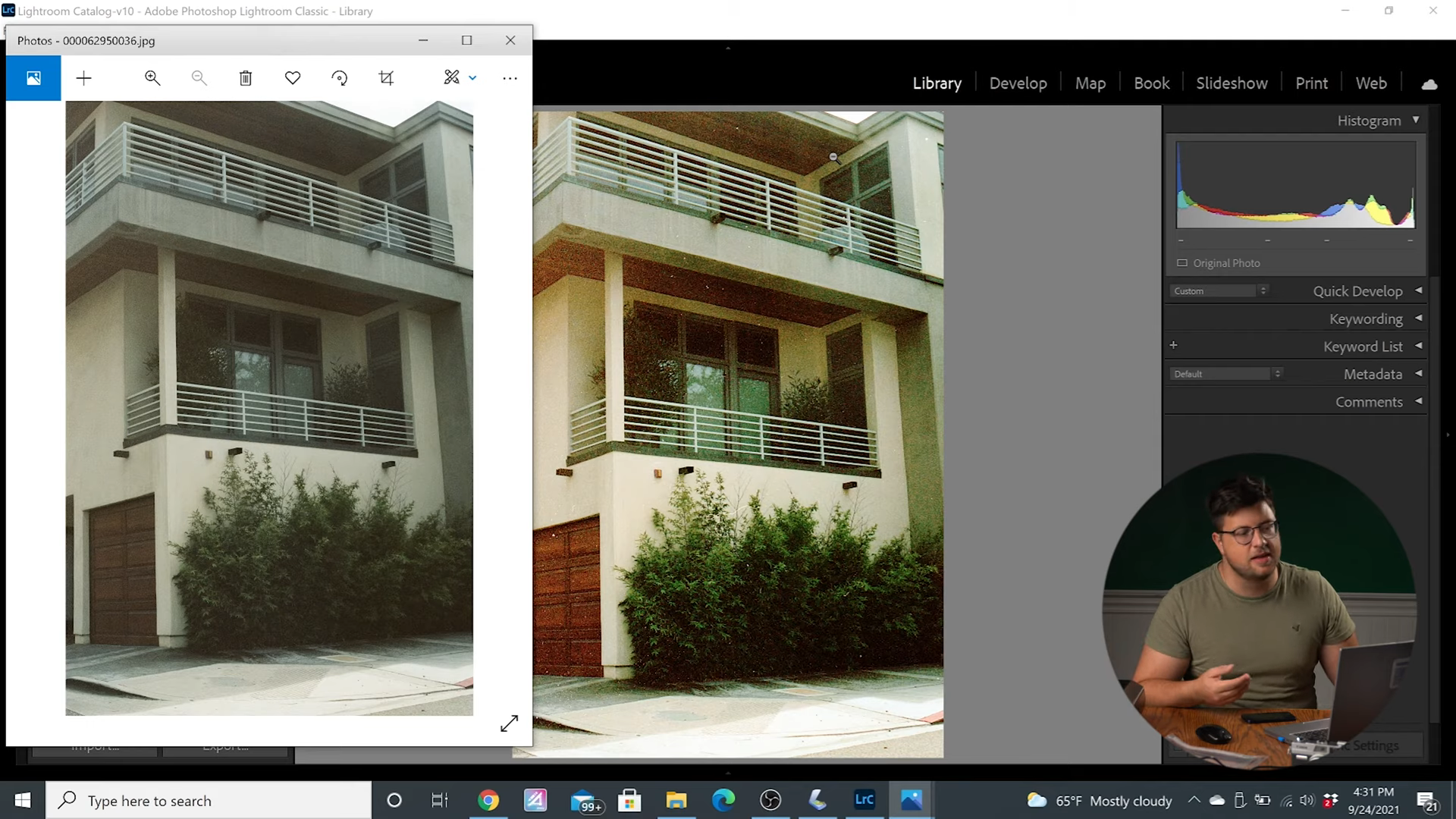Zoom in on the photo in Photos app
Viewport: 1456px width, 819px height.
[x=152, y=78]
